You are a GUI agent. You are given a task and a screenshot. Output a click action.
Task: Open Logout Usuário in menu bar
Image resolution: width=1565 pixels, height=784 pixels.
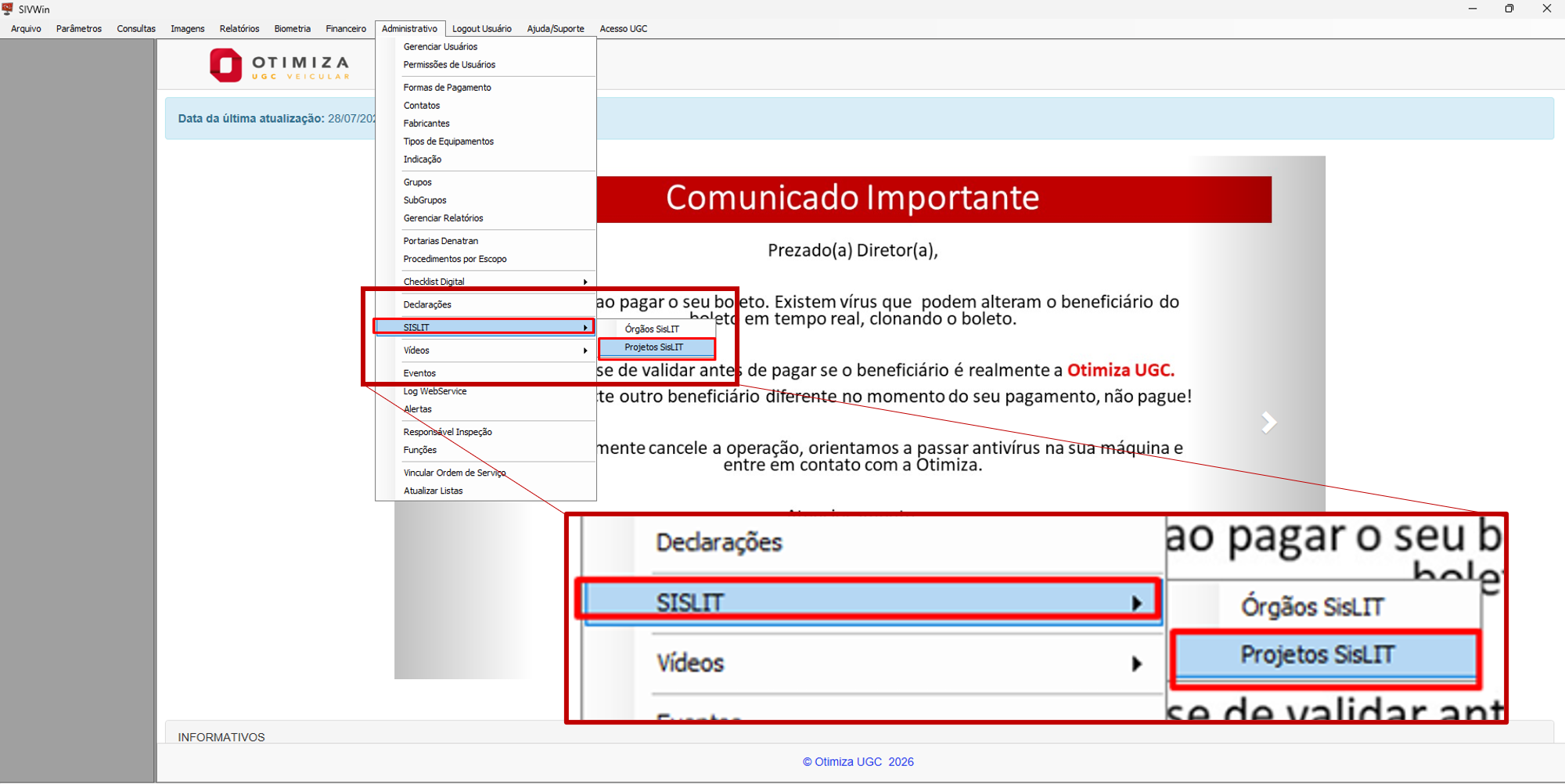[x=482, y=29]
